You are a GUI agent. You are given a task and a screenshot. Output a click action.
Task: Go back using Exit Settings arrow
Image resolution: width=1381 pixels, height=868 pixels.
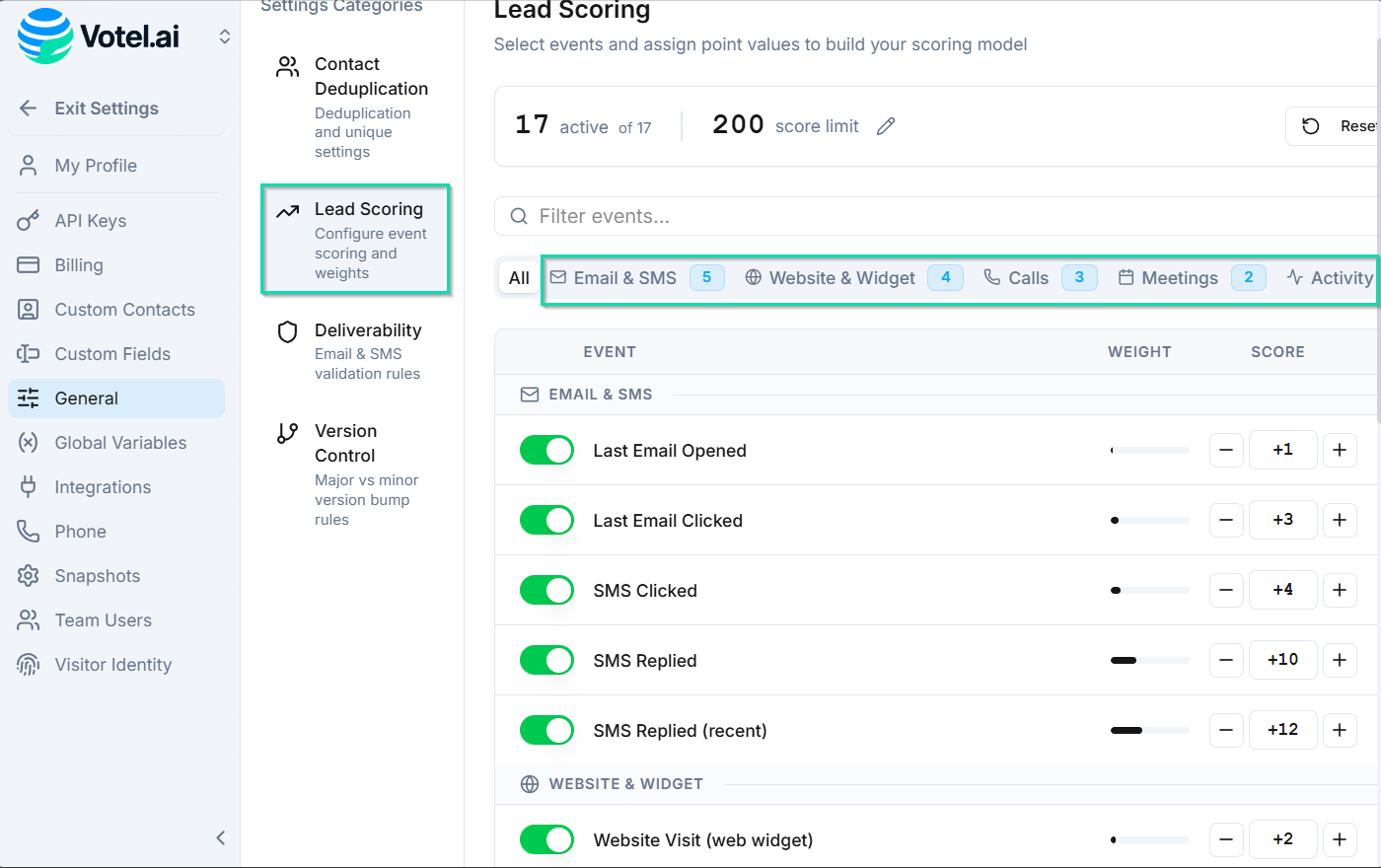[x=29, y=108]
